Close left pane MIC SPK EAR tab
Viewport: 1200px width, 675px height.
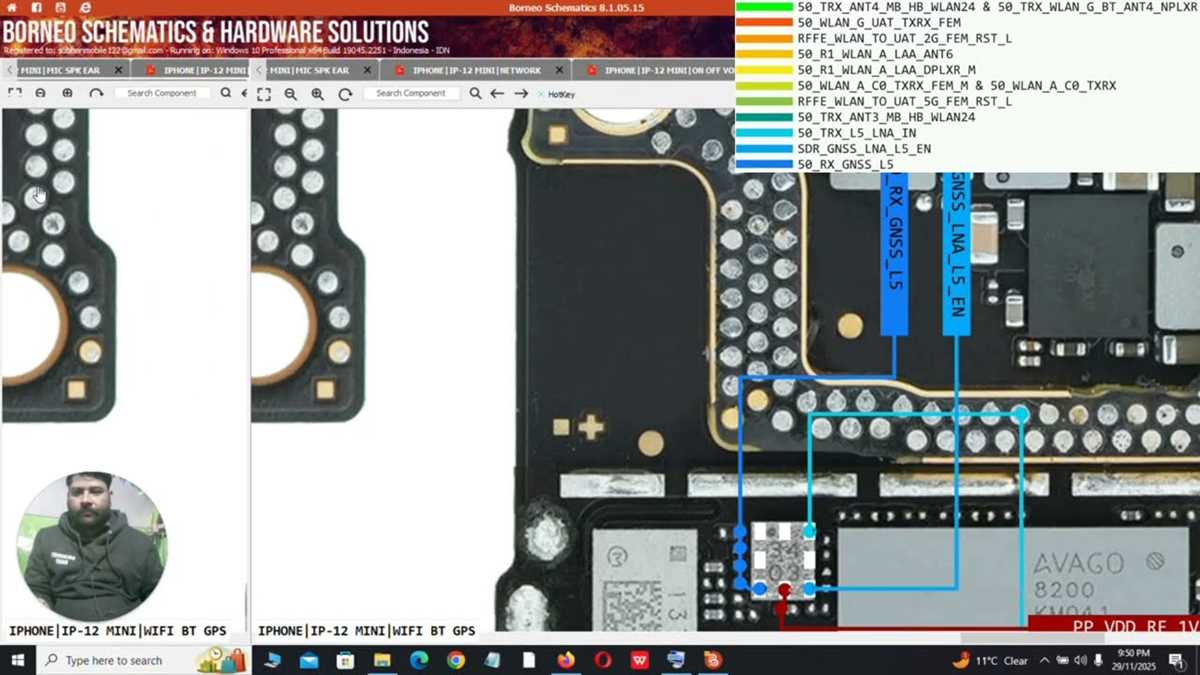click(x=118, y=70)
